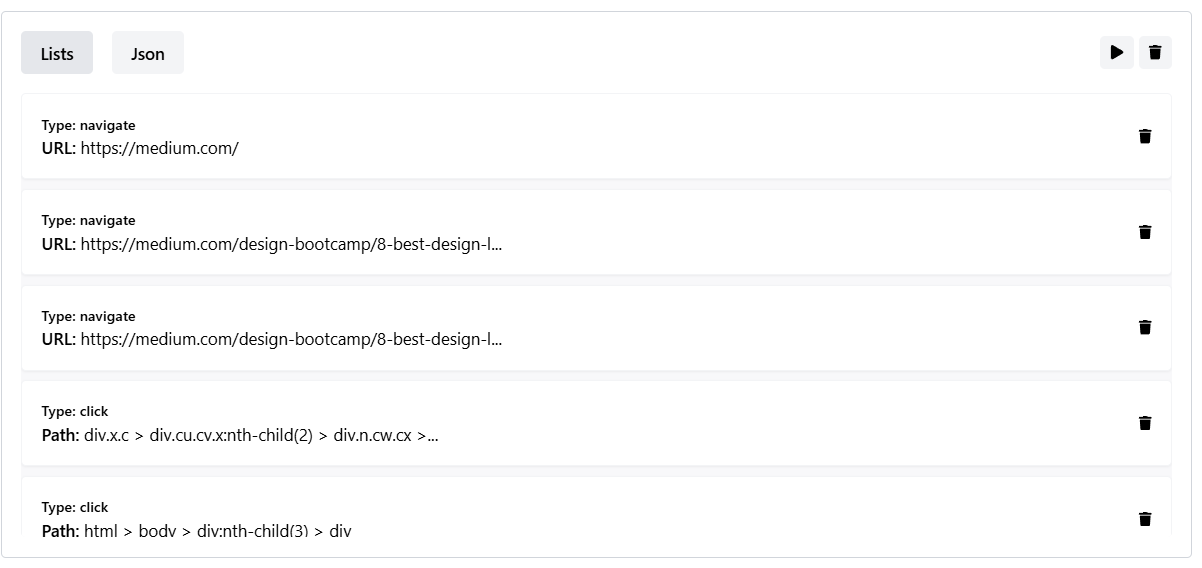Delete all recorded steps using the top trash icon
The height and width of the screenshot is (568, 1202).
click(1155, 52)
